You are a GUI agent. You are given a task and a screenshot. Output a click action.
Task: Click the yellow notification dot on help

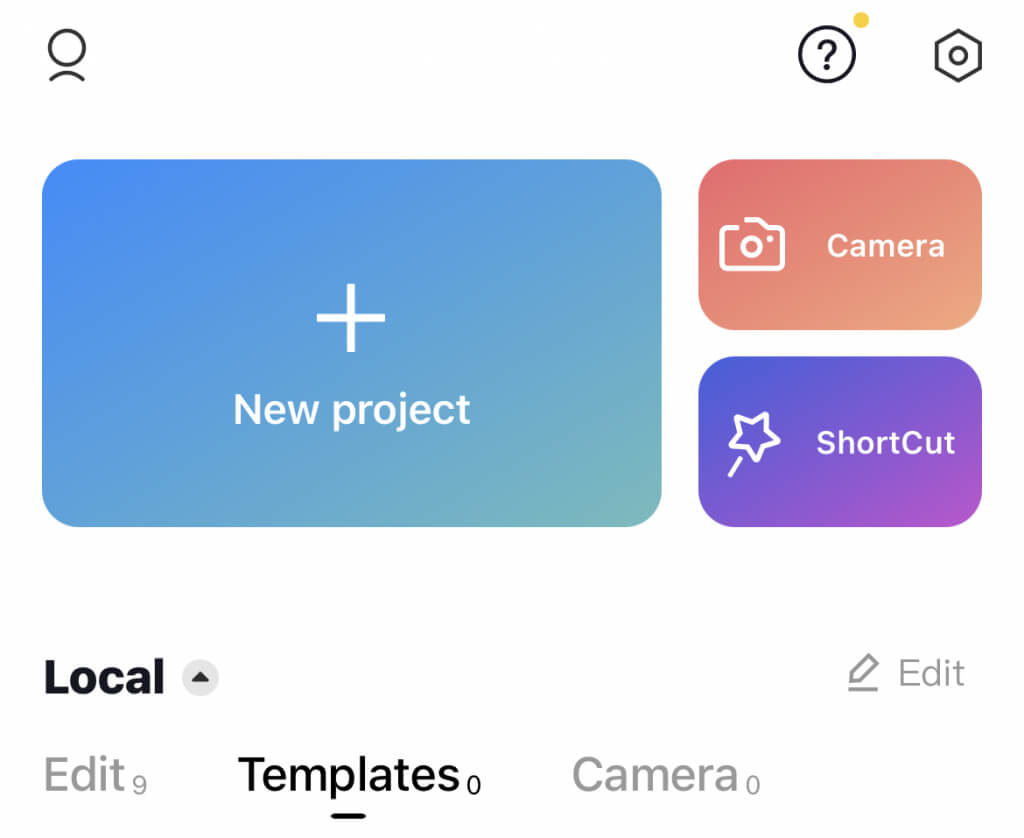[x=860, y=20]
